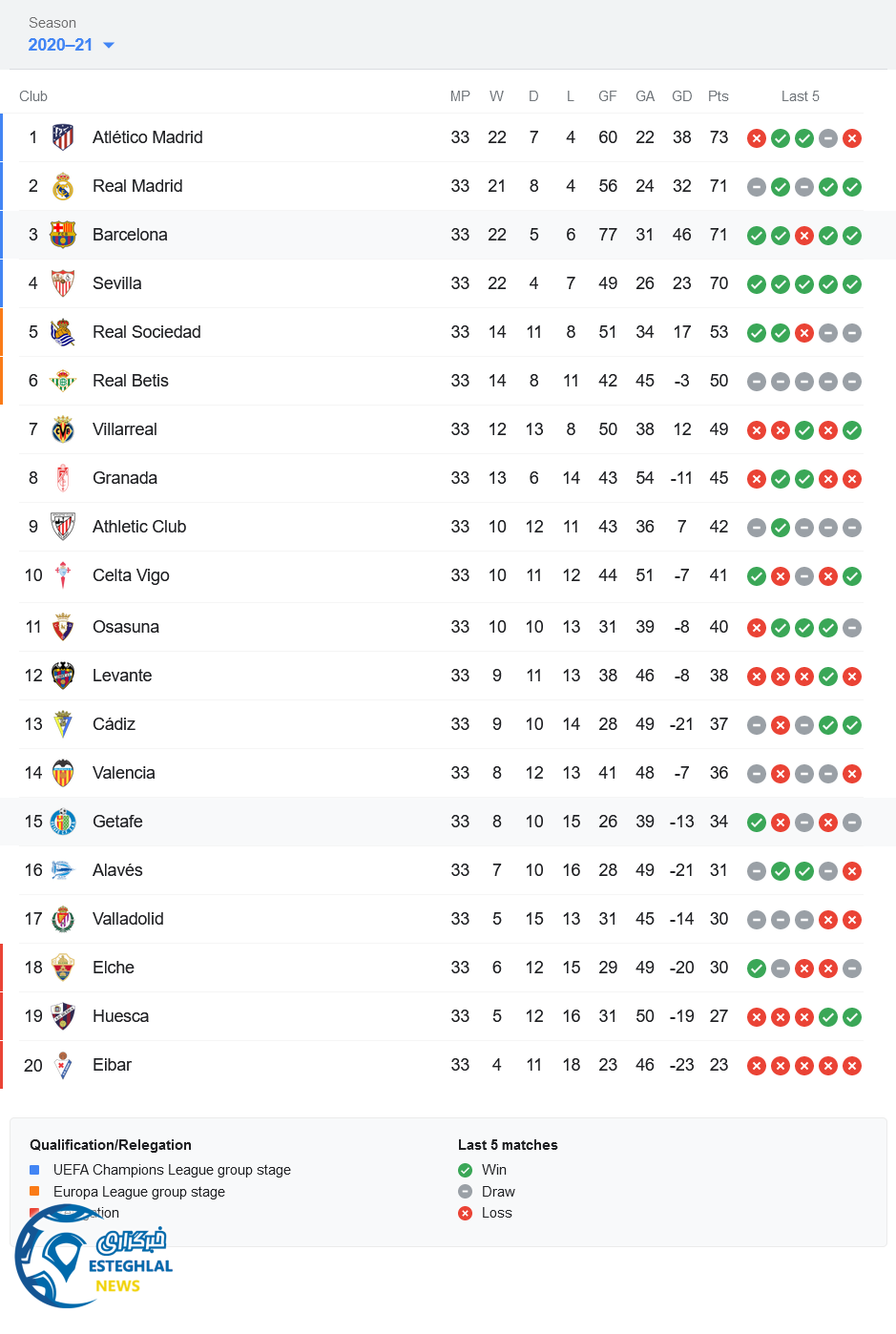Click Sevilla's last Last 5 win icon
896x1334 pixels.
(x=852, y=284)
